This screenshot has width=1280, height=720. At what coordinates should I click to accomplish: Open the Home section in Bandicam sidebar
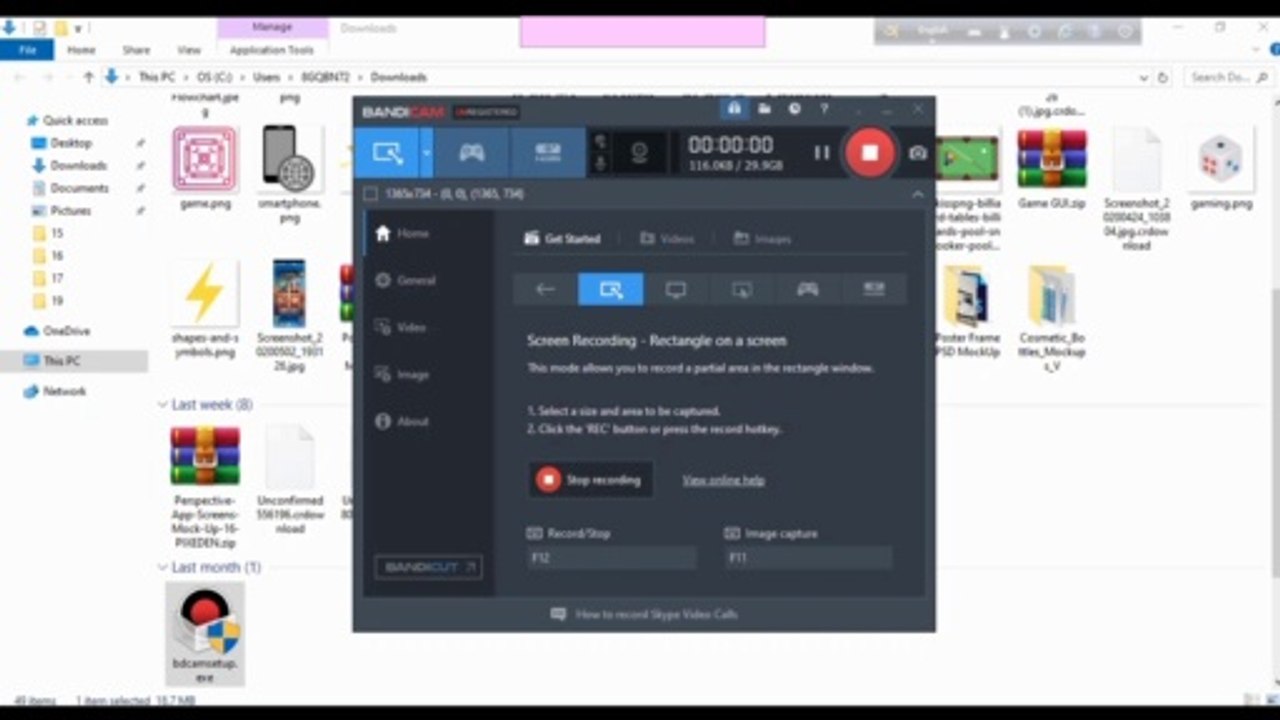[402, 234]
